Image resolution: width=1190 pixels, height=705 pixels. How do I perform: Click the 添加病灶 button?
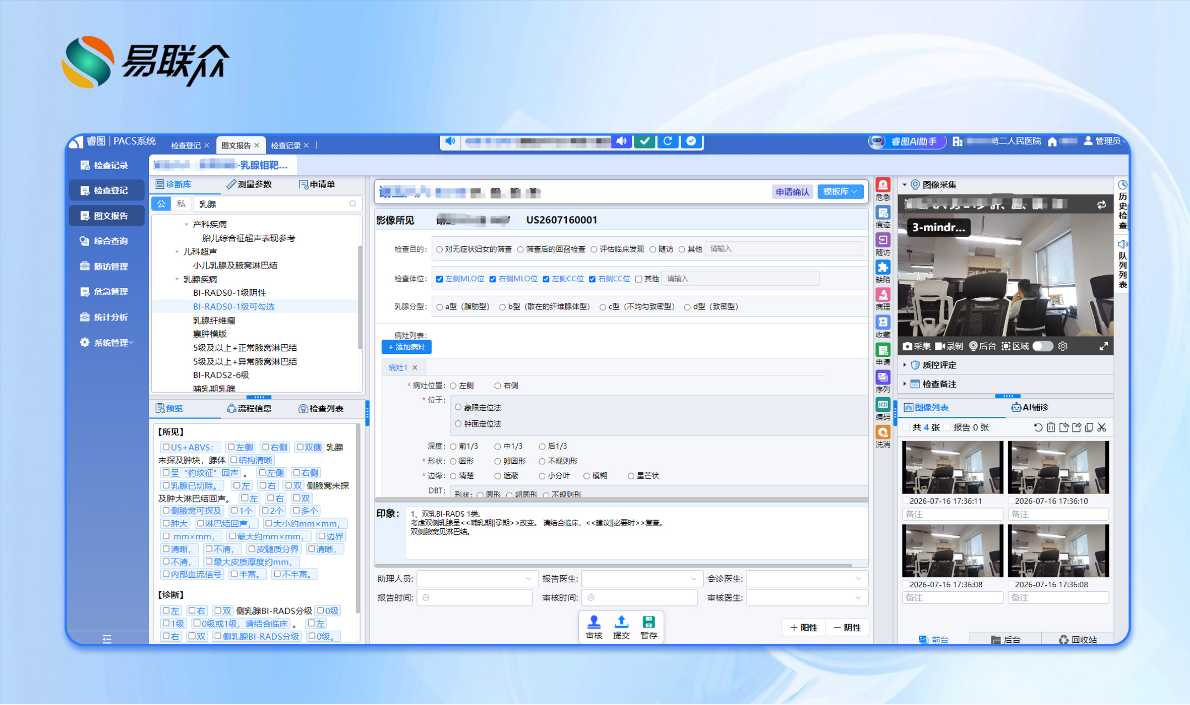(x=407, y=347)
